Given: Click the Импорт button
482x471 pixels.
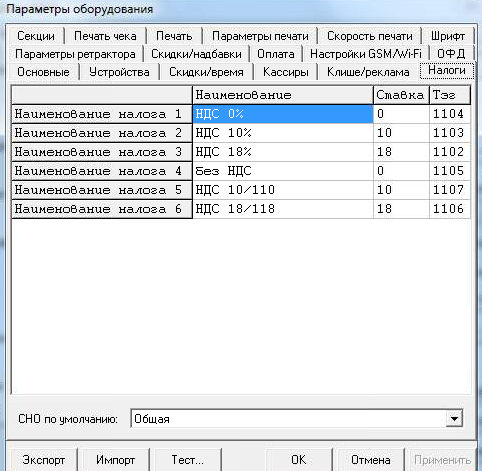Looking at the screenshot, I should 115,460.
